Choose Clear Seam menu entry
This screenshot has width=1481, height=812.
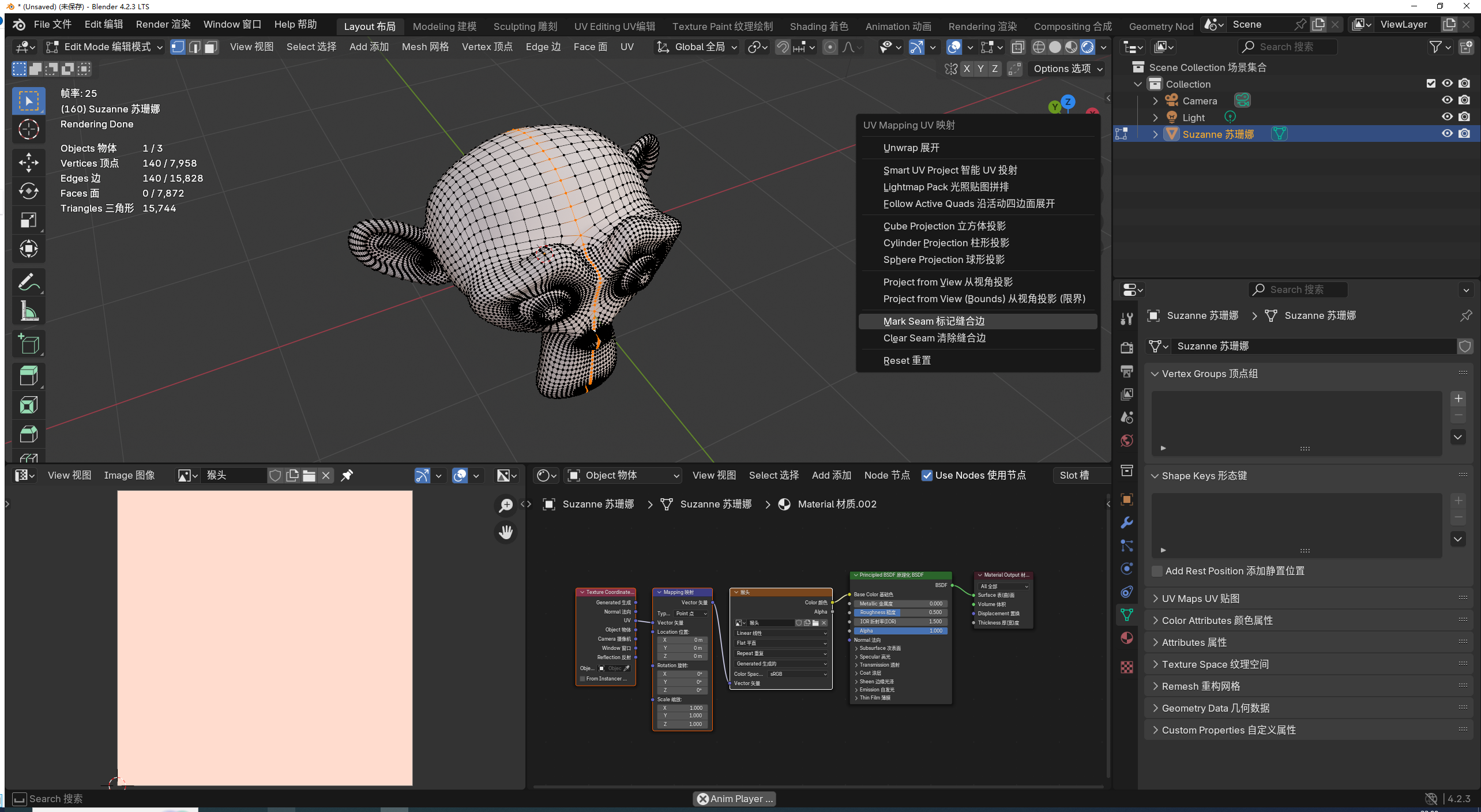point(978,338)
